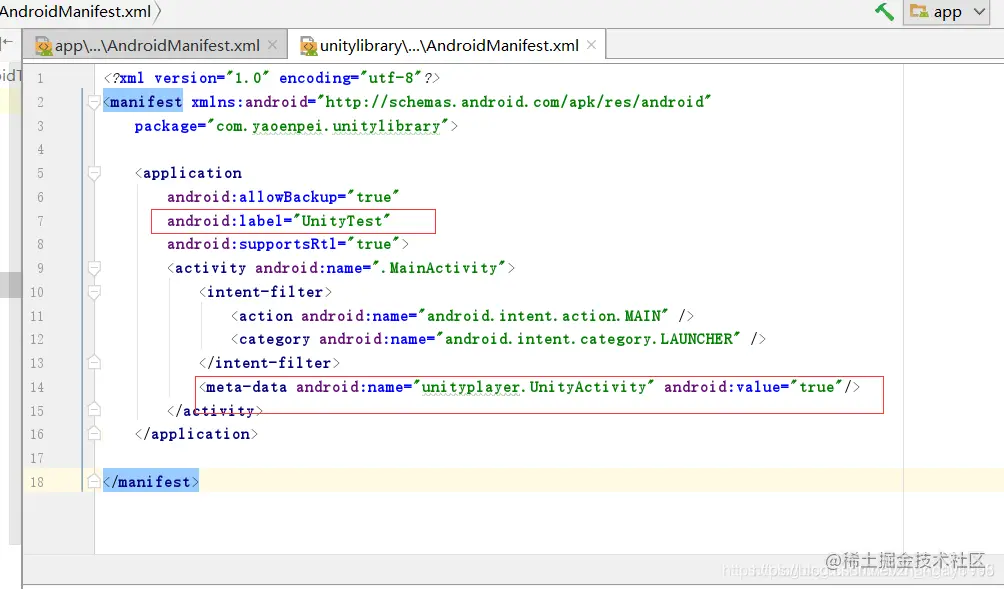
Task: Click android.intent.category.LAUNCHER value
Action: [x=588, y=339]
